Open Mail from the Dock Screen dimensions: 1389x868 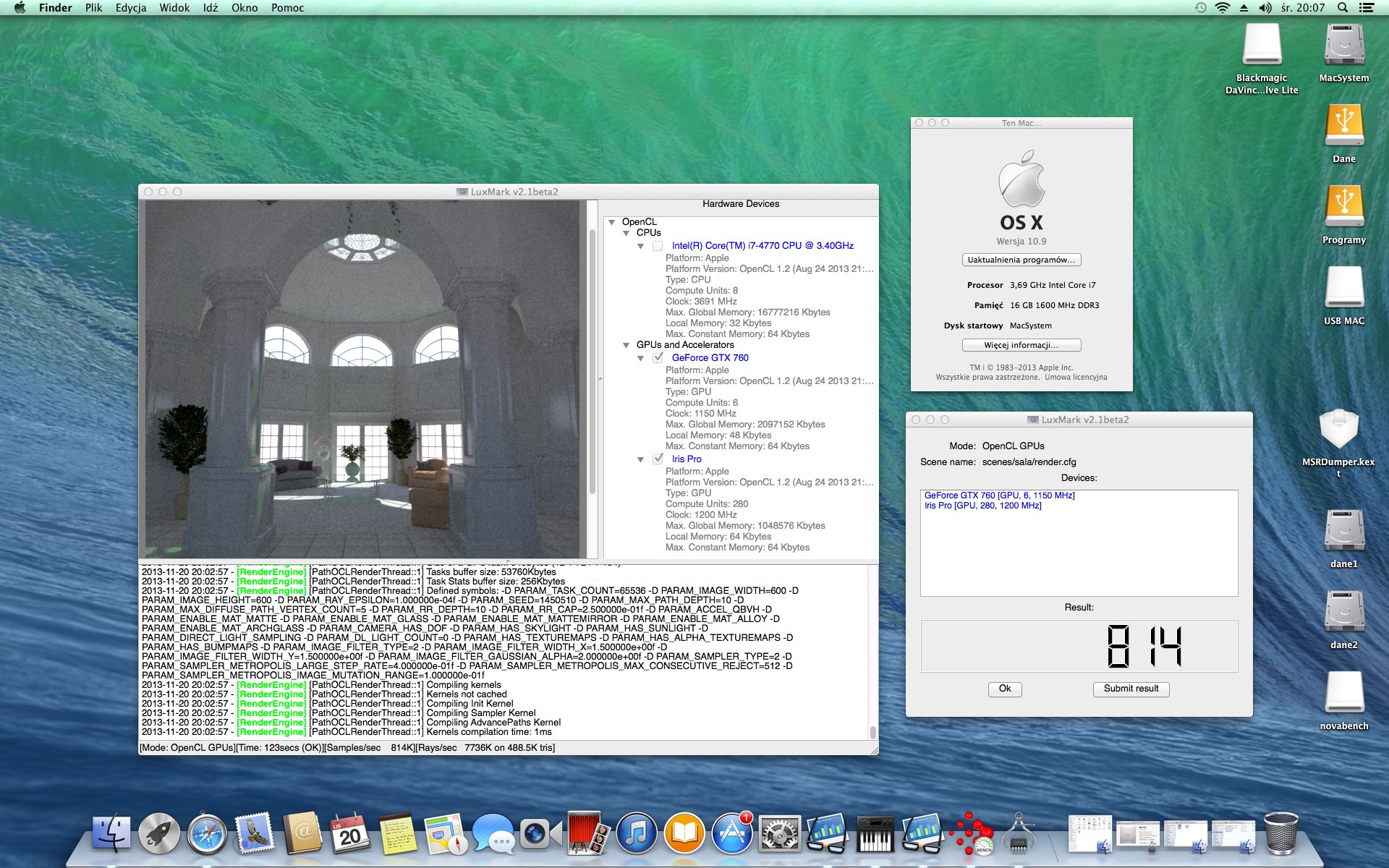255,833
